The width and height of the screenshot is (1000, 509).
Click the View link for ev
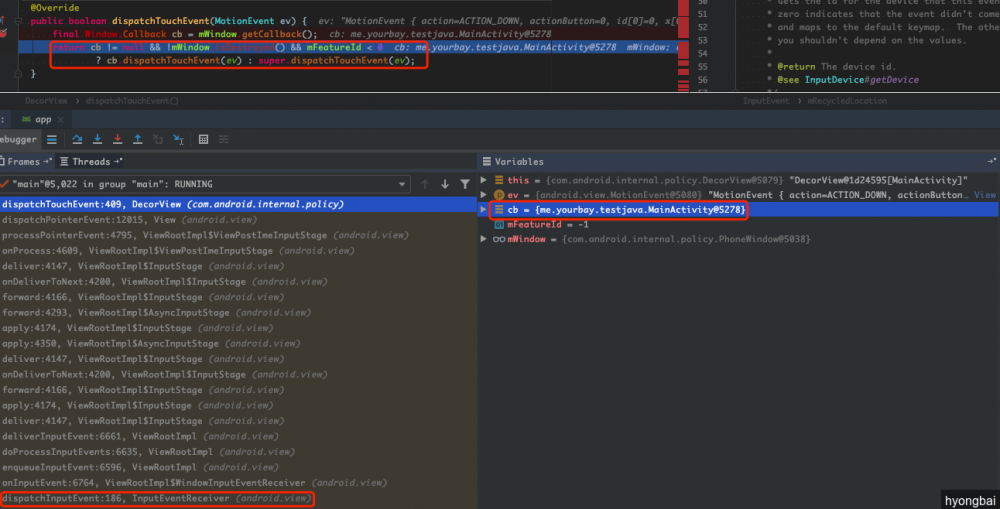[x=985, y=195]
